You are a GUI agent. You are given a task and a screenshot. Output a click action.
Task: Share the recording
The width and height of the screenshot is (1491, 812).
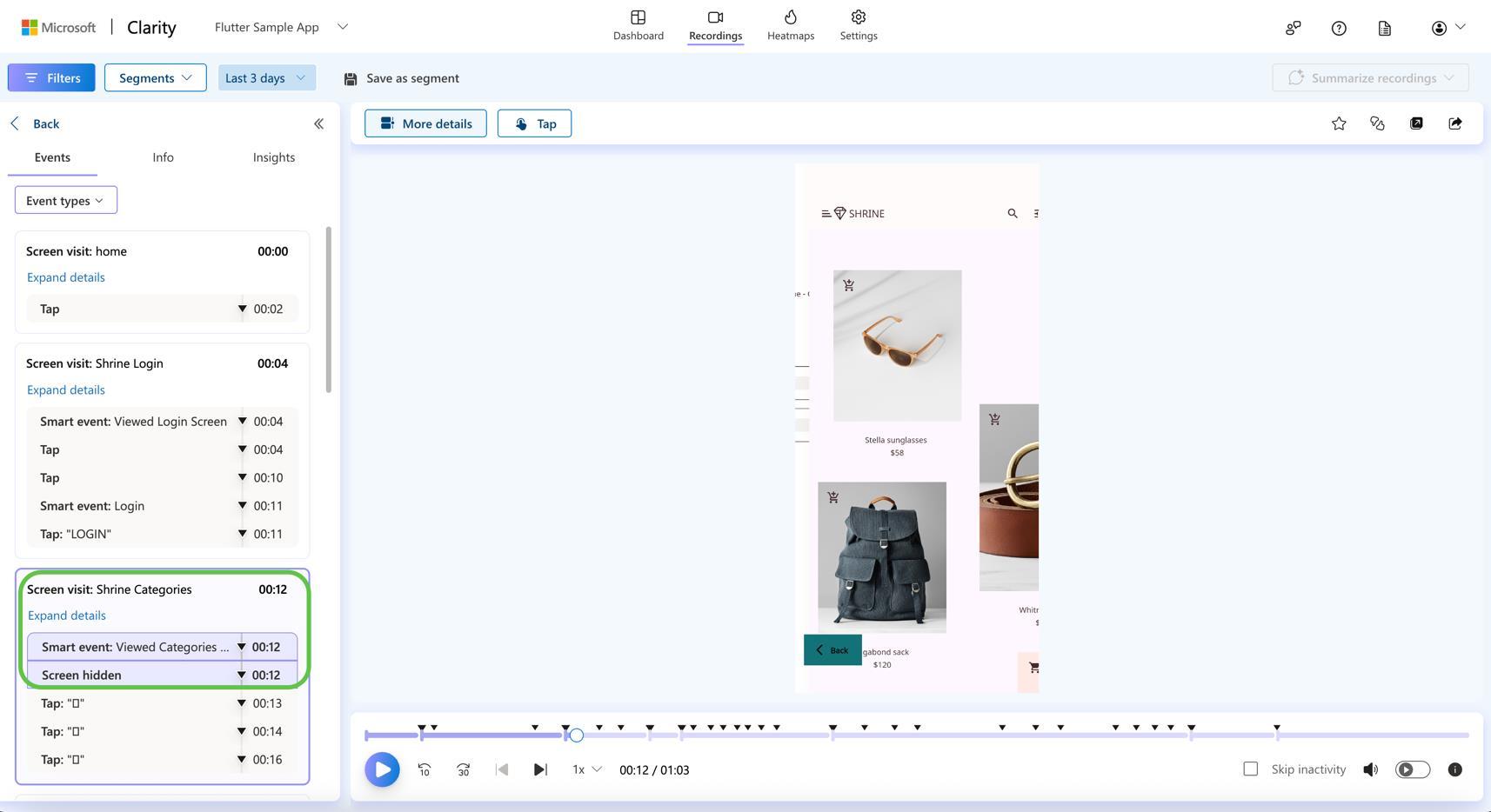[x=1455, y=123]
